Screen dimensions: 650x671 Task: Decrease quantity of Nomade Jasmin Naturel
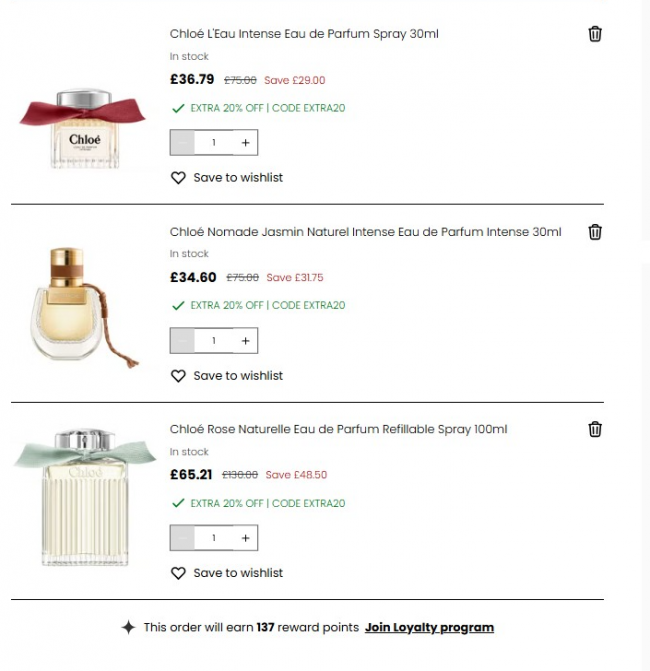(x=183, y=341)
